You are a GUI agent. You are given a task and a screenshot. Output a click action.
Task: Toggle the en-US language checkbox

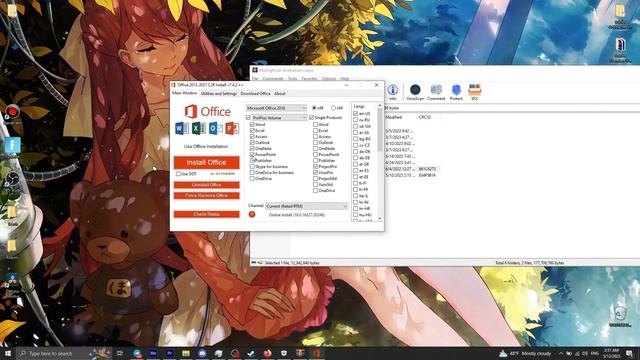(x=356, y=113)
